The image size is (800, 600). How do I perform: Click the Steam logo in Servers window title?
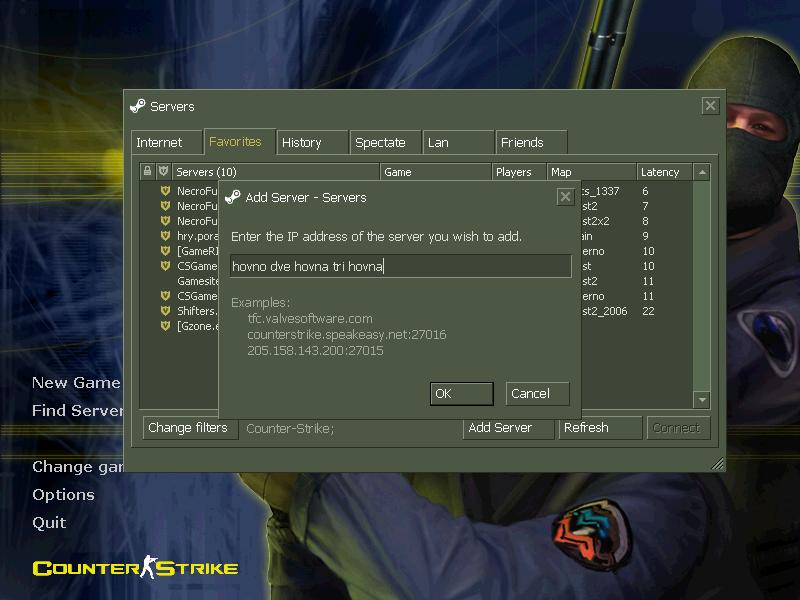138,106
